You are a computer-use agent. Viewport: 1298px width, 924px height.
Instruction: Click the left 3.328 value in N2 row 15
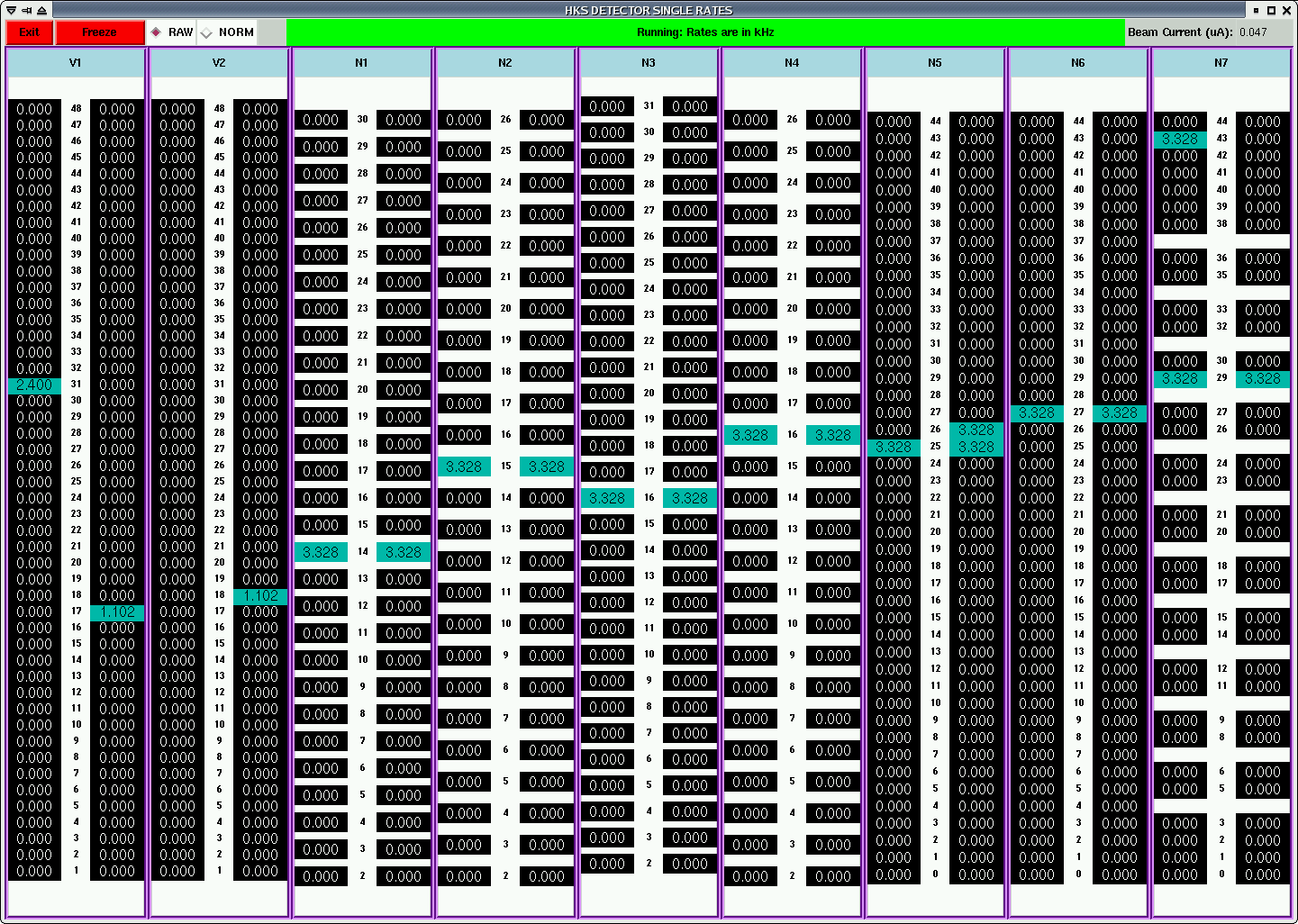coord(464,467)
